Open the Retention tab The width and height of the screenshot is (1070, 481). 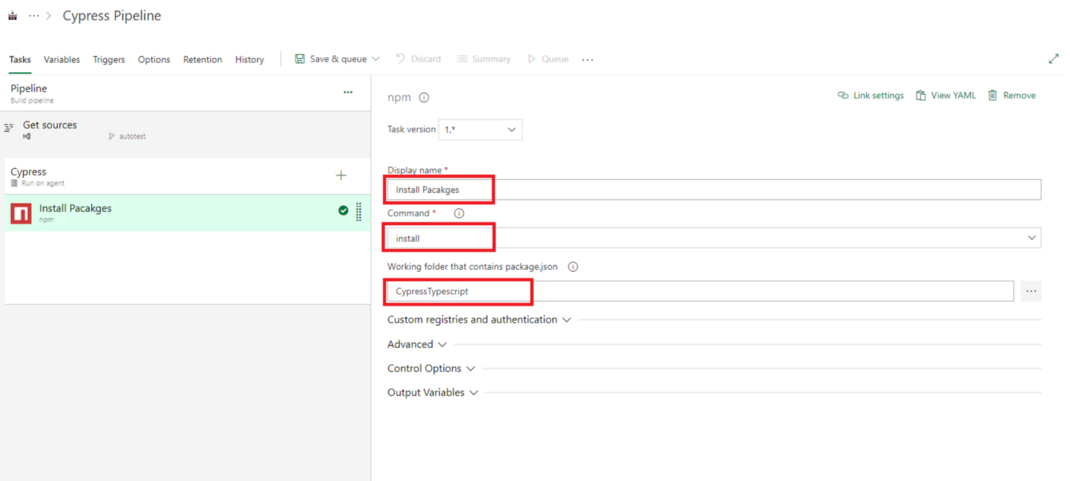coord(202,59)
